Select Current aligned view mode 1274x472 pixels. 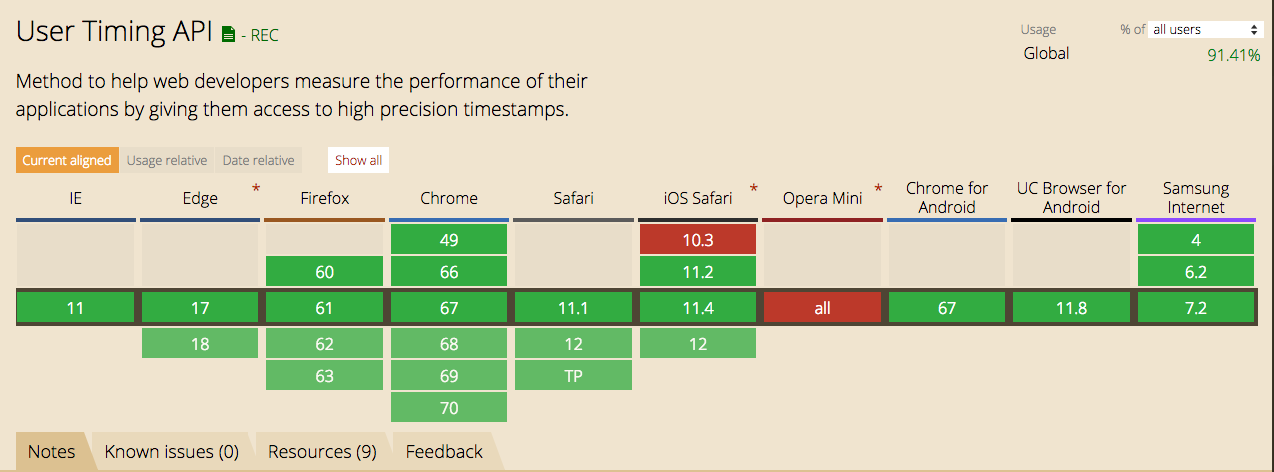[x=66, y=160]
